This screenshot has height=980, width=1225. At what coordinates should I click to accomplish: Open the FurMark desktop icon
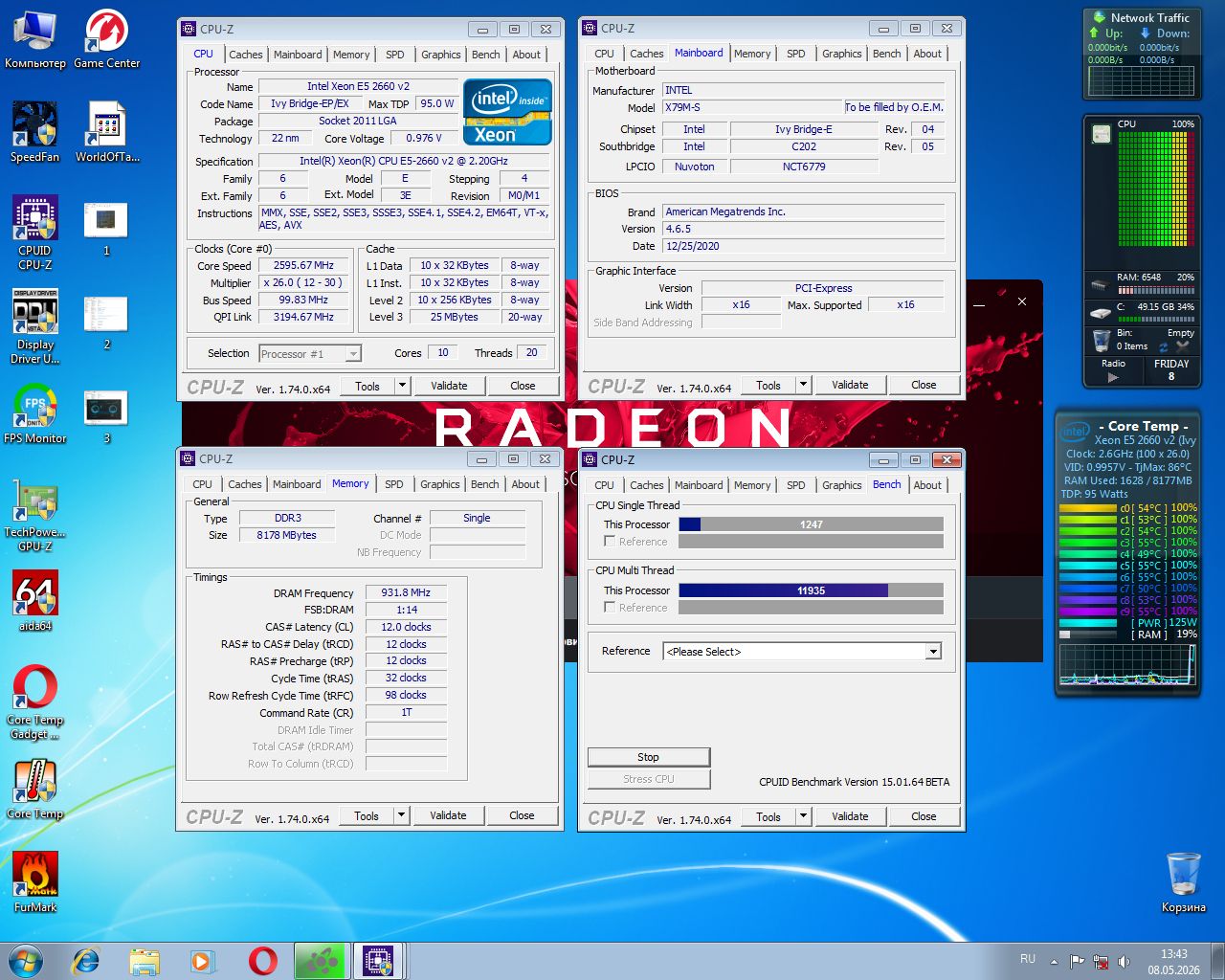point(35,881)
